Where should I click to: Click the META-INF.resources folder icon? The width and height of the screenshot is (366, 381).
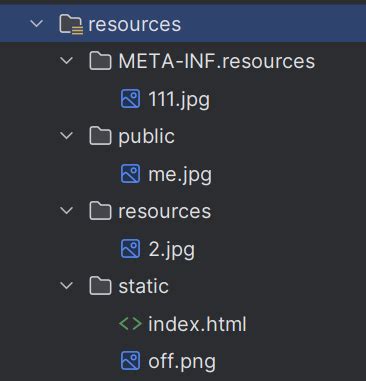tap(100, 61)
